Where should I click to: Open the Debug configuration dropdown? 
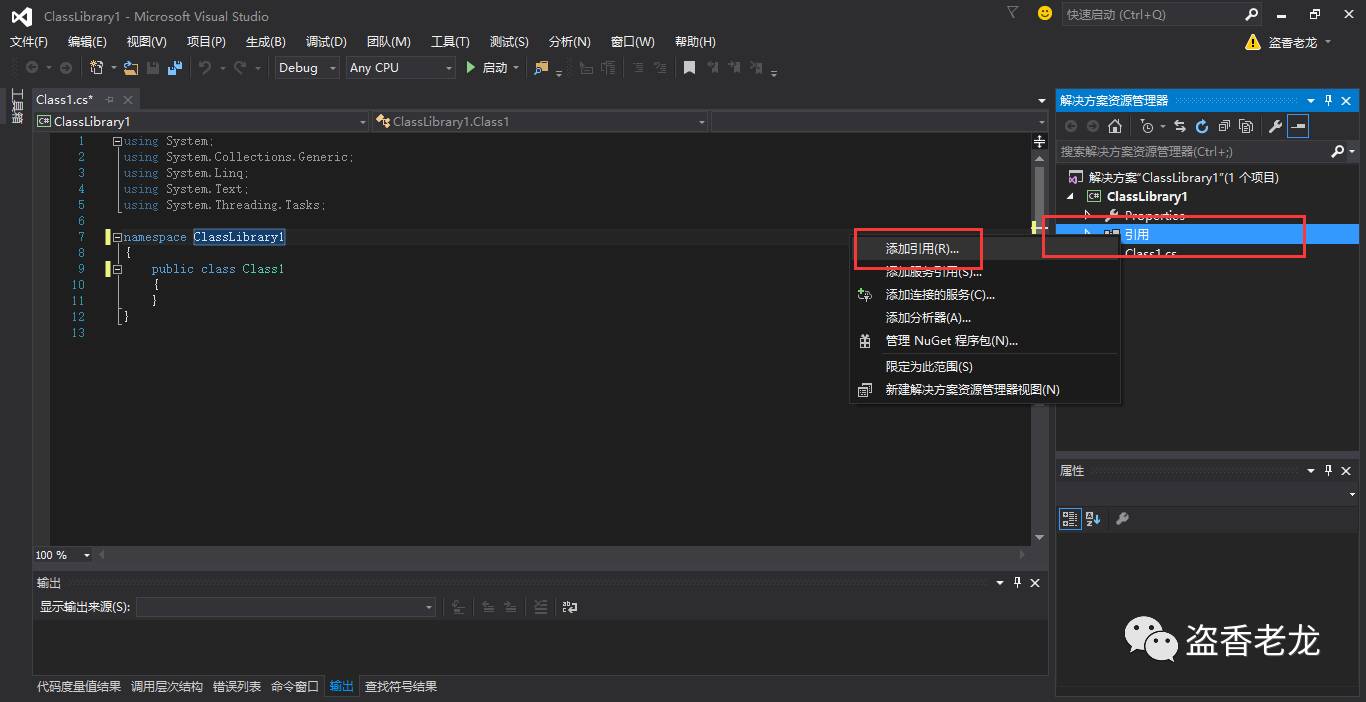(307, 68)
